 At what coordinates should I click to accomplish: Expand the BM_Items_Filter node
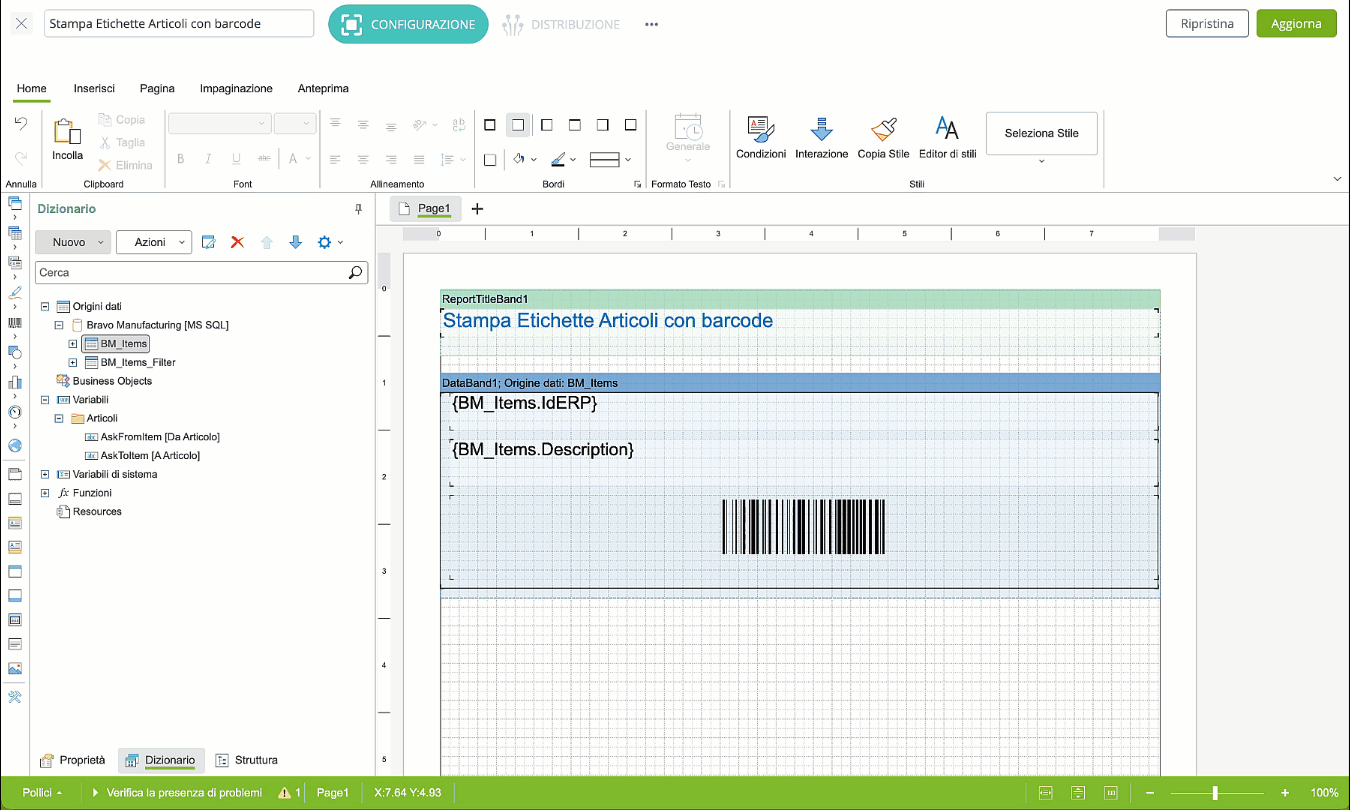pyautogui.click(x=73, y=362)
